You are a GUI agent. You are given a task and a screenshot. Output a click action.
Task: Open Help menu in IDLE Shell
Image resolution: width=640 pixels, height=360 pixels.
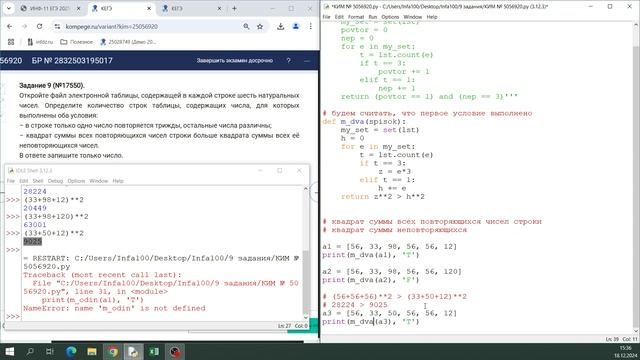click(x=118, y=181)
